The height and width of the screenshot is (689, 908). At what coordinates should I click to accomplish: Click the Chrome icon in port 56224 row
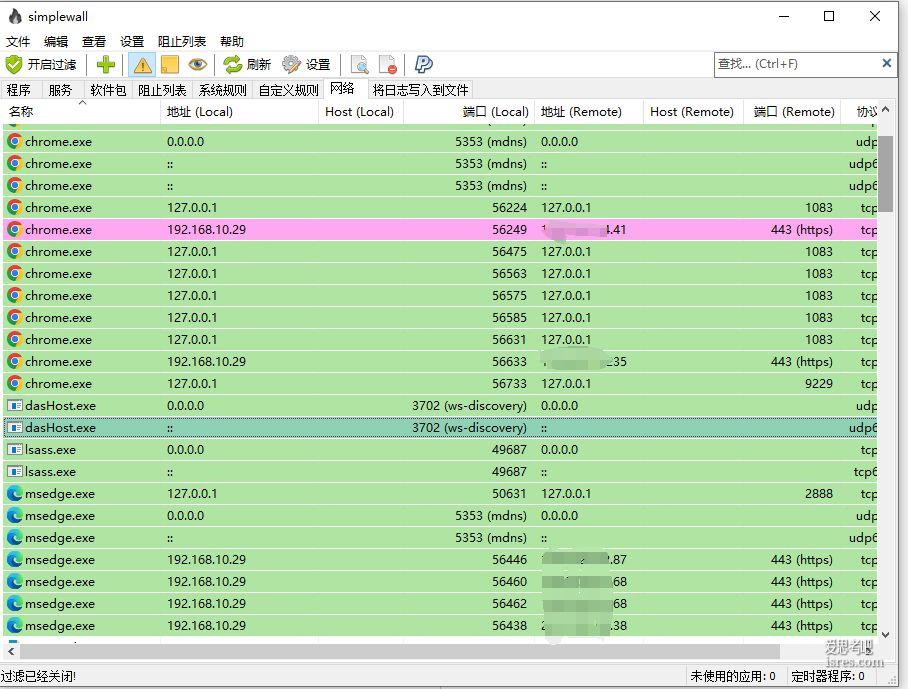[14, 207]
